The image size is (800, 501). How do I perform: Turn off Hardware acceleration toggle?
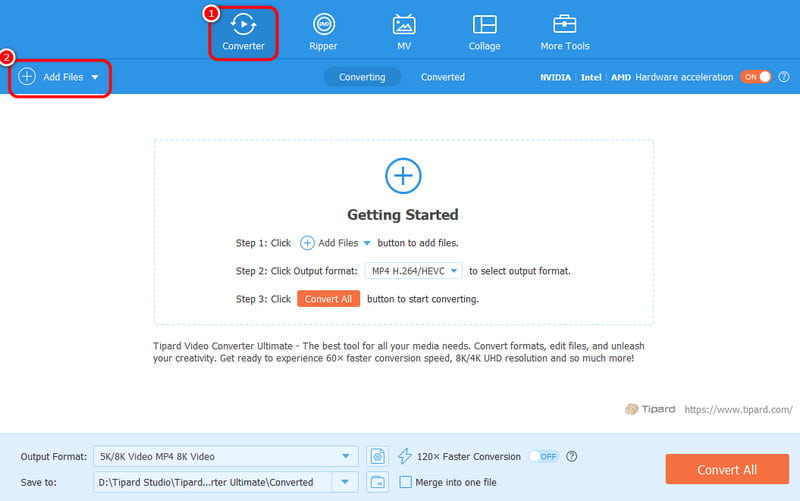pos(756,77)
